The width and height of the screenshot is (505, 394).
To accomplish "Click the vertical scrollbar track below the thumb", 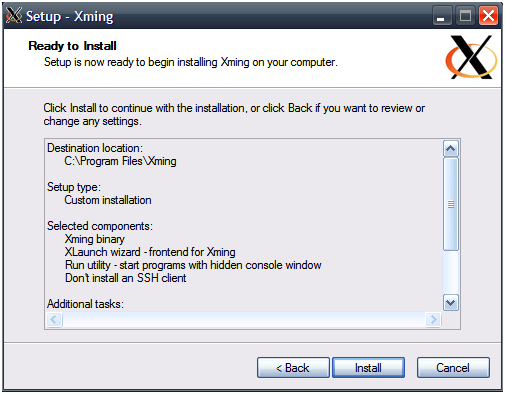I will (451, 272).
